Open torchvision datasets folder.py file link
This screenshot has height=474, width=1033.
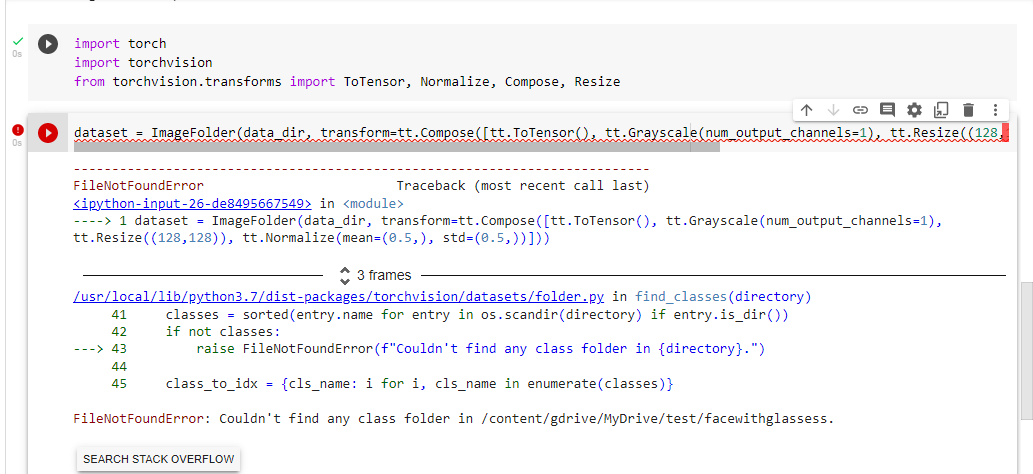click(x=339, y=297)
